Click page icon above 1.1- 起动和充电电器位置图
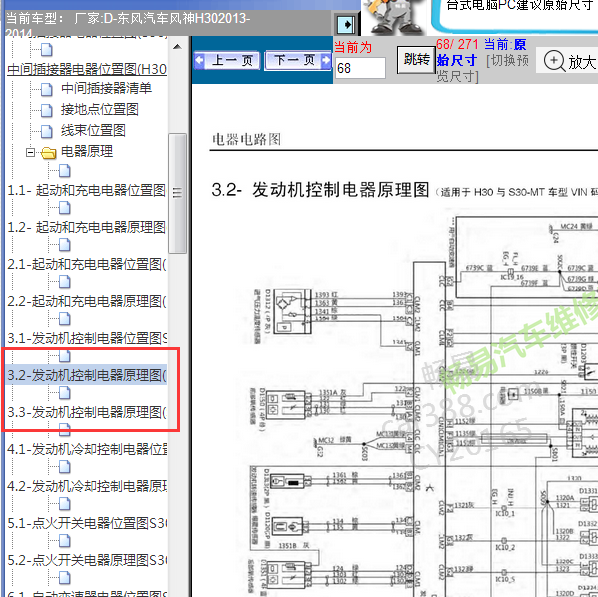Viewport: 598px width, 597px height. pos(65,171)
